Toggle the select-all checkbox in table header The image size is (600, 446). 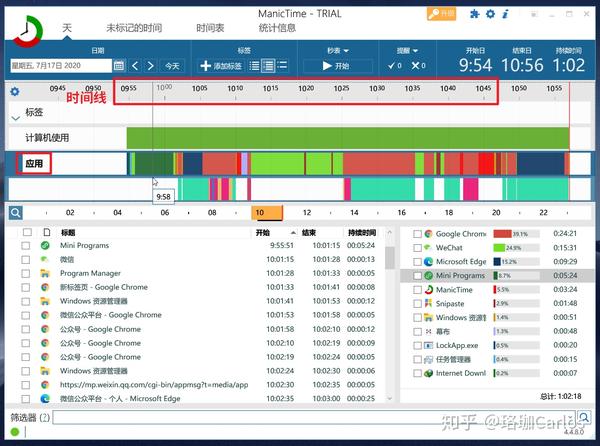tap(27, 232)
